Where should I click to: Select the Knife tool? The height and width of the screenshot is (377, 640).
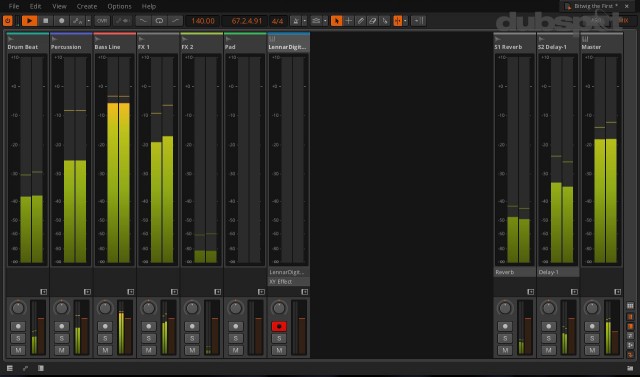click(x=384, y=21)
